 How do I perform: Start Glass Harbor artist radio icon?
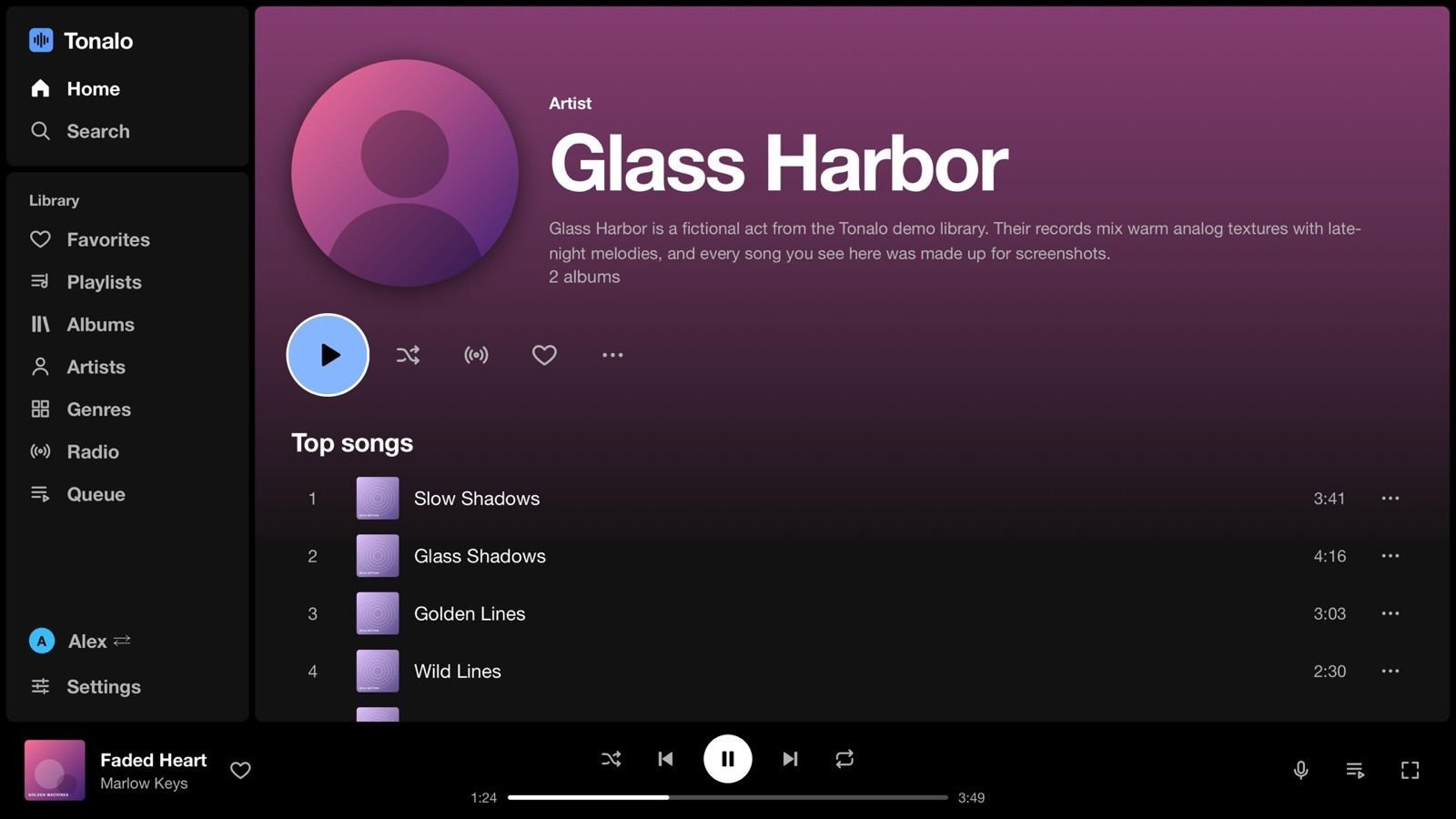tap(476, 355)
